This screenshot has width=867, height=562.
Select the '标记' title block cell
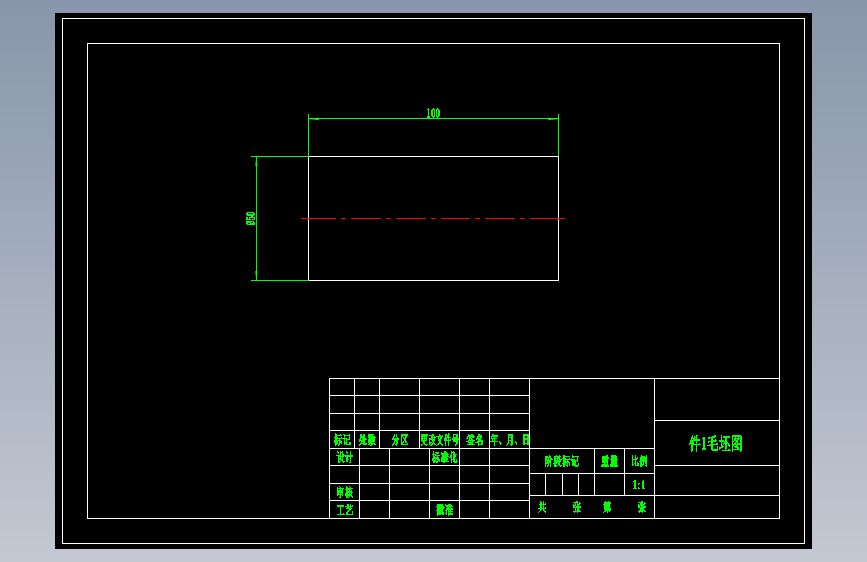click(342, 440)
